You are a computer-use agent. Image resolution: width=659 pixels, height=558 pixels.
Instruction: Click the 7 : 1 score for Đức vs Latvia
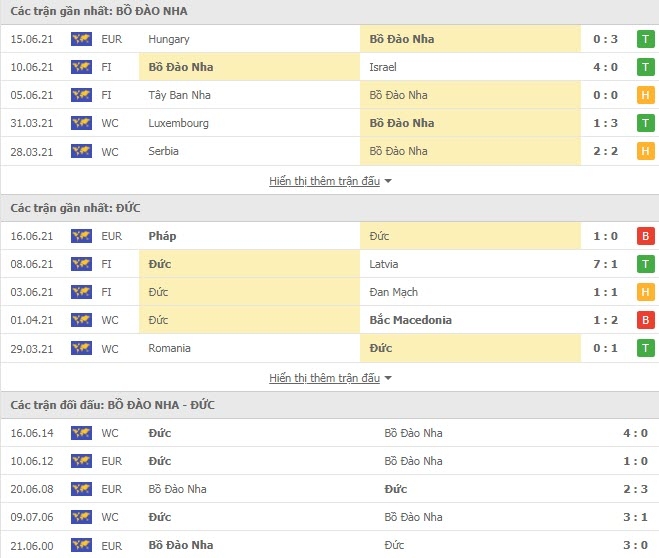tap(605, 264)
